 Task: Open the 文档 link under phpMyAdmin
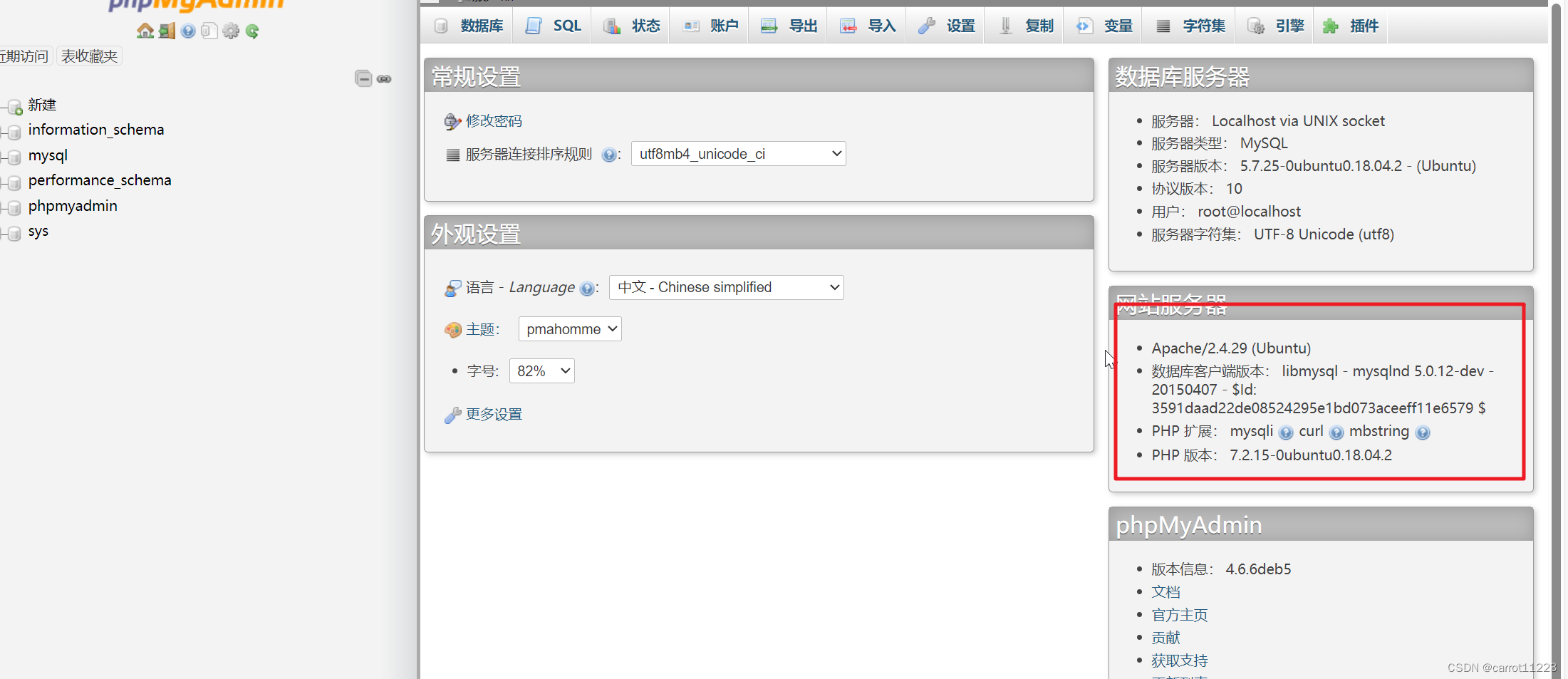tap(1165, 592)
